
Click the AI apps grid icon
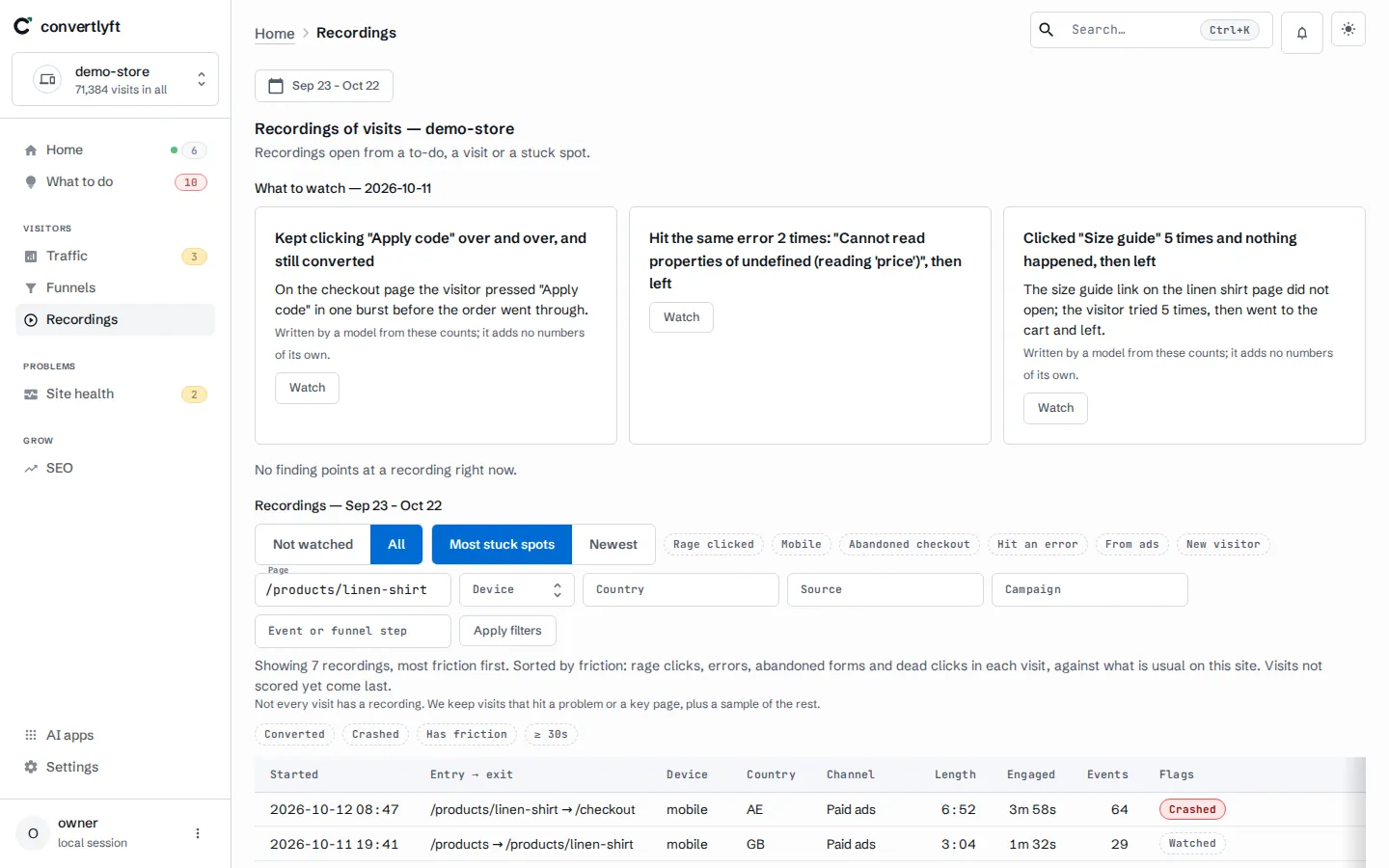click(31, 735)
